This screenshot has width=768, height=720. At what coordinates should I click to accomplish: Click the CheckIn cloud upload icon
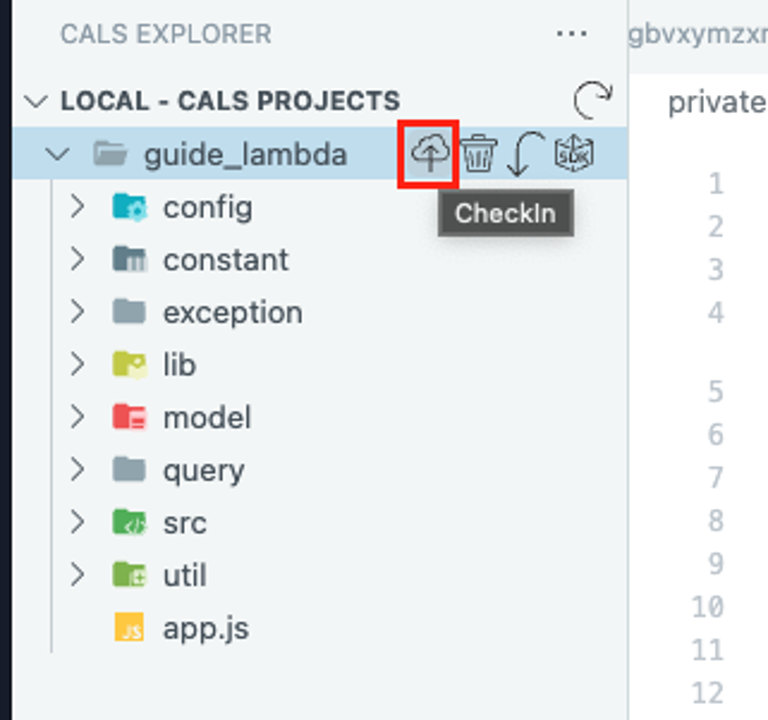pos(430,154)
